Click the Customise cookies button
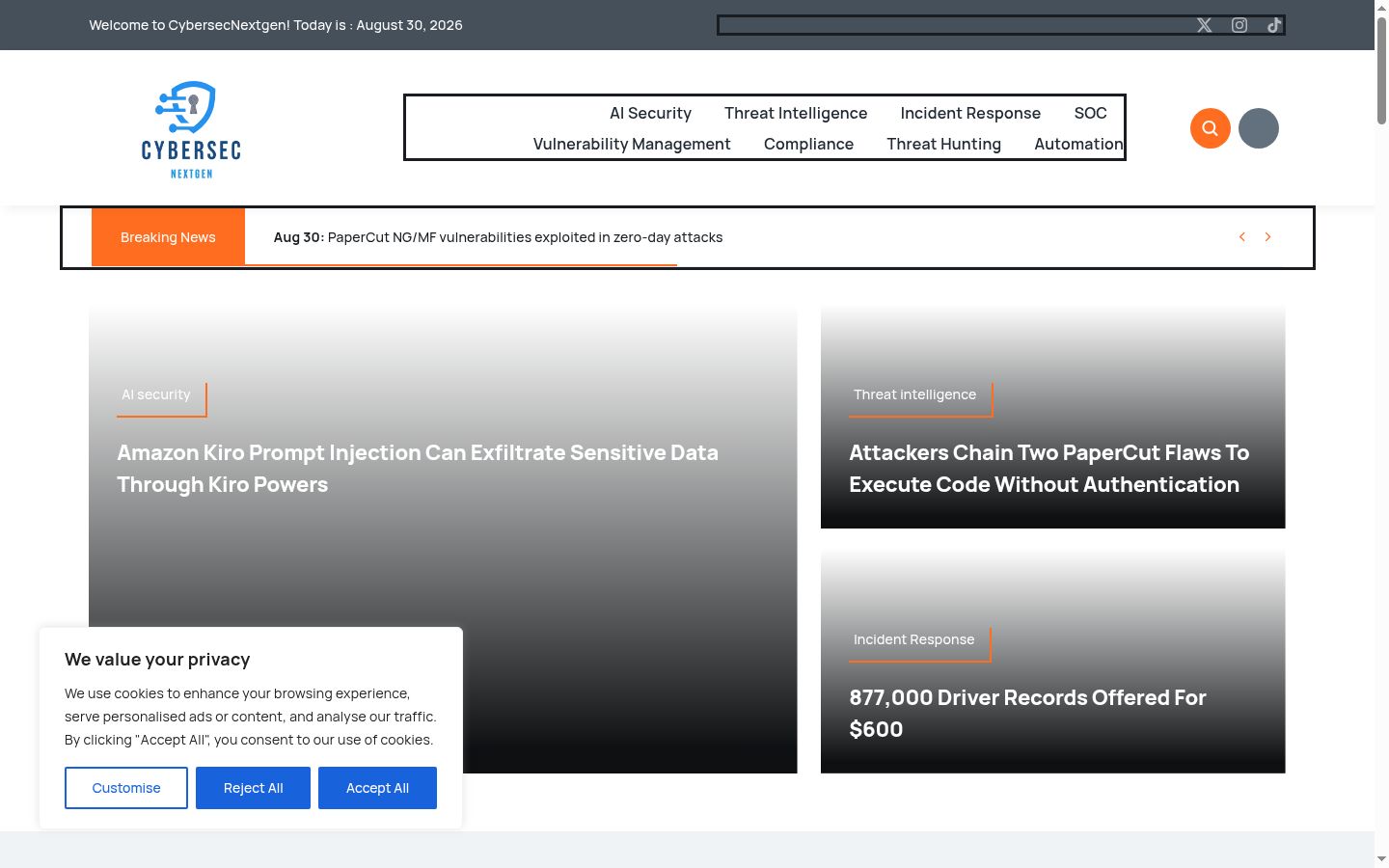The image size is (1389, 868). tap(126, 788)
